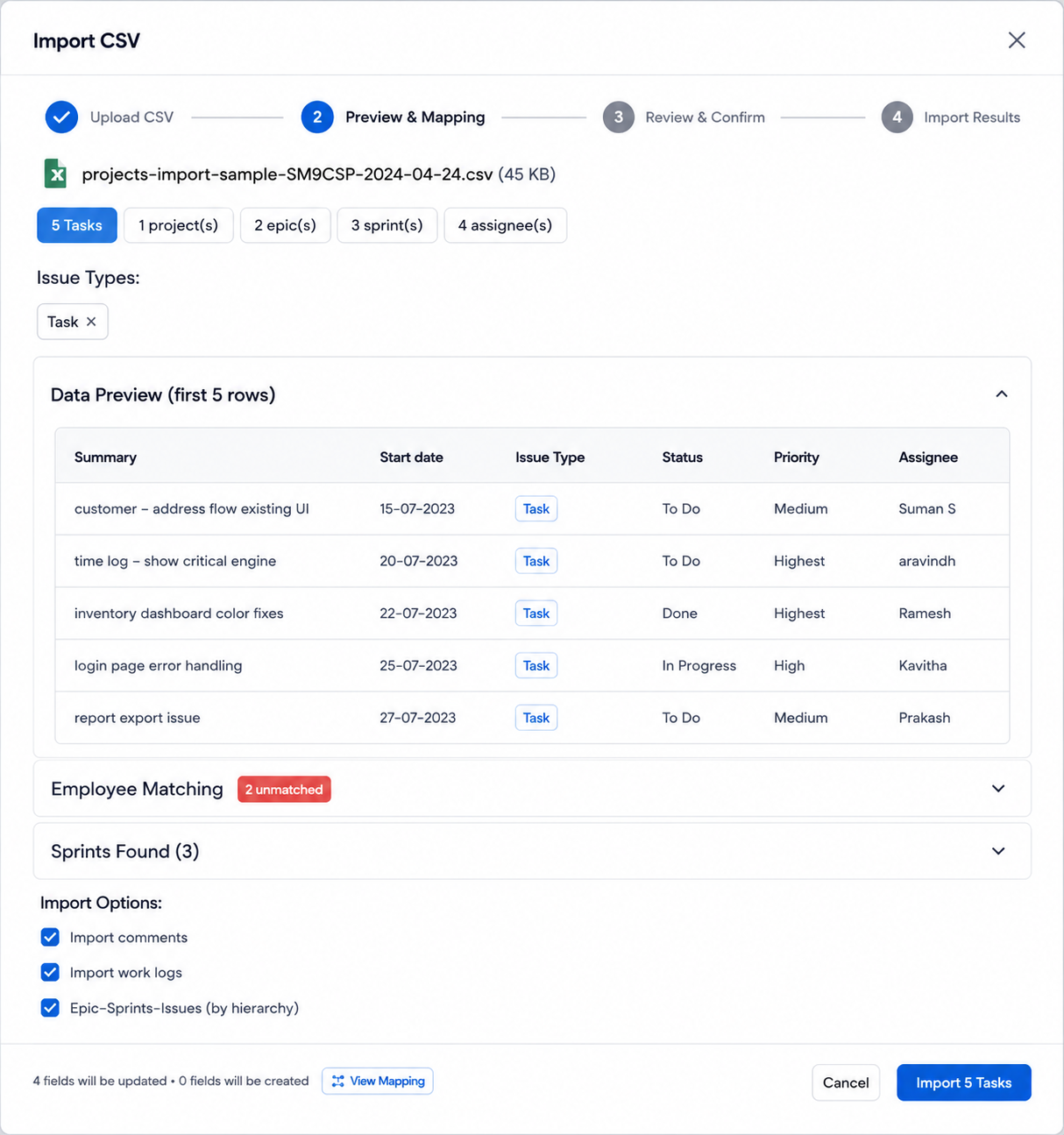Click the Upload CSV completed checkmark step
This screenshot has width=1064, height=1135.
(x=61, y=117)
